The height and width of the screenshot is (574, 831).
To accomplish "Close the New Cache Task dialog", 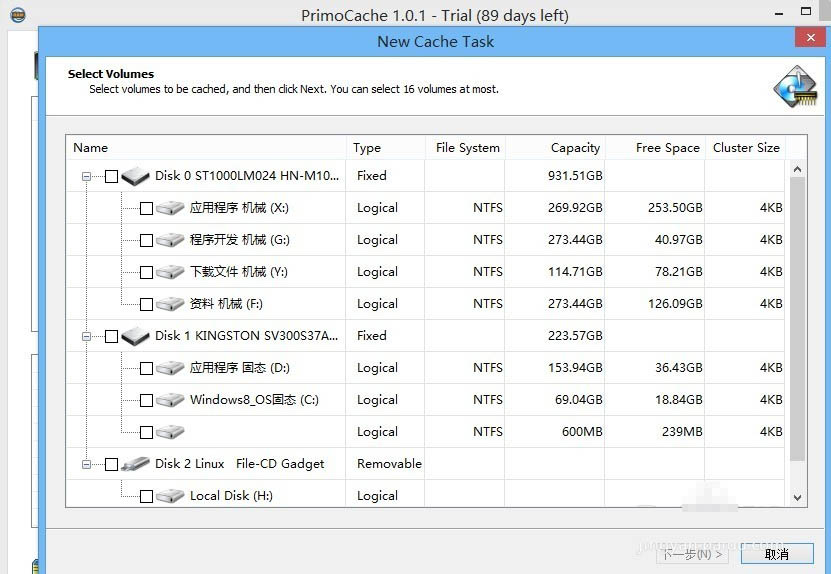I will pos(810,37).
